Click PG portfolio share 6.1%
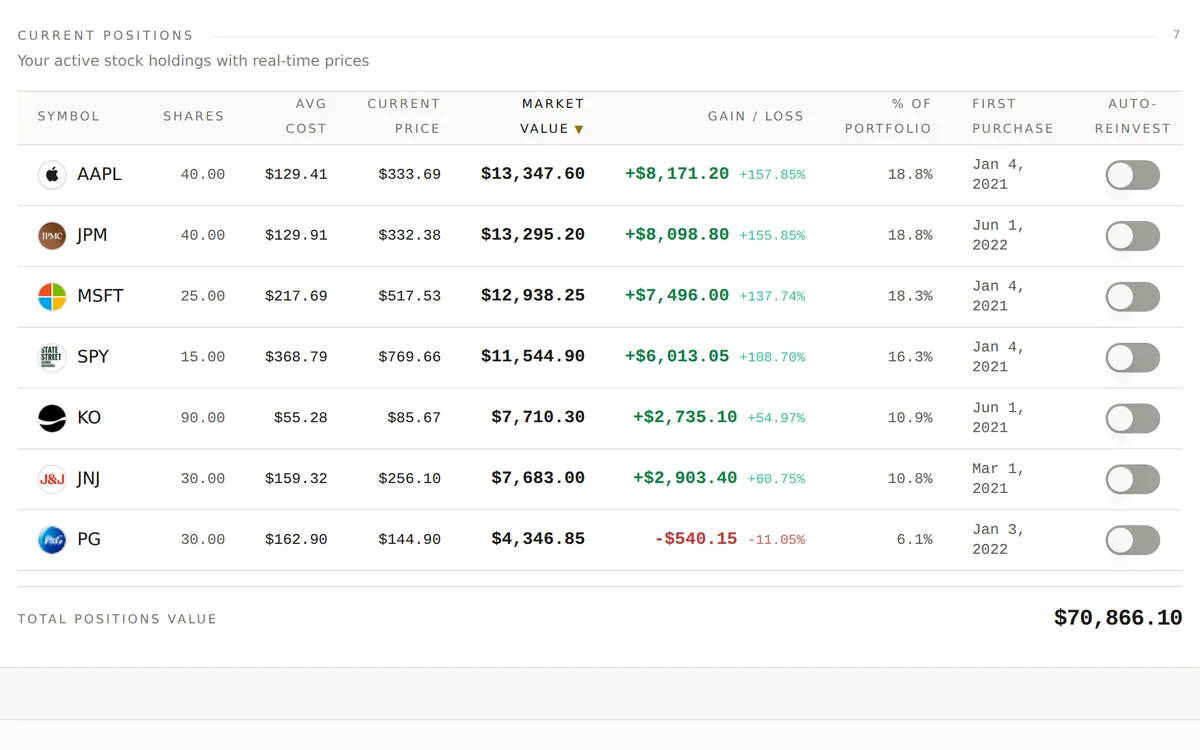 tap(915, 541)
